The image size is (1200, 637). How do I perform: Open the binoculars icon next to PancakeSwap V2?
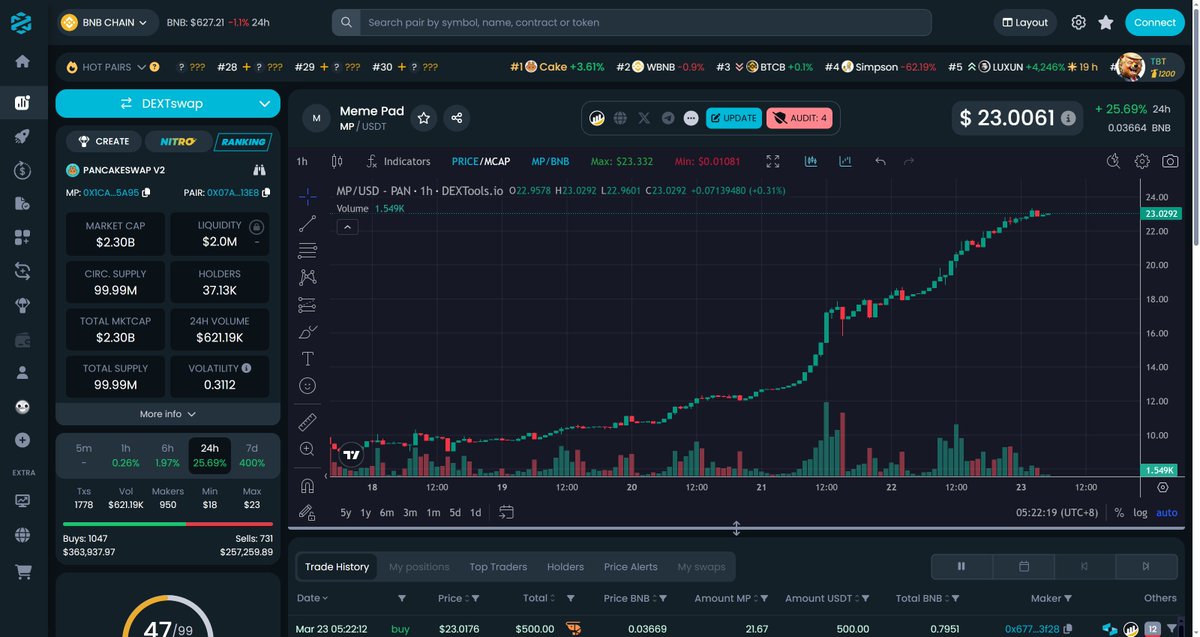(x=260, y=170)
